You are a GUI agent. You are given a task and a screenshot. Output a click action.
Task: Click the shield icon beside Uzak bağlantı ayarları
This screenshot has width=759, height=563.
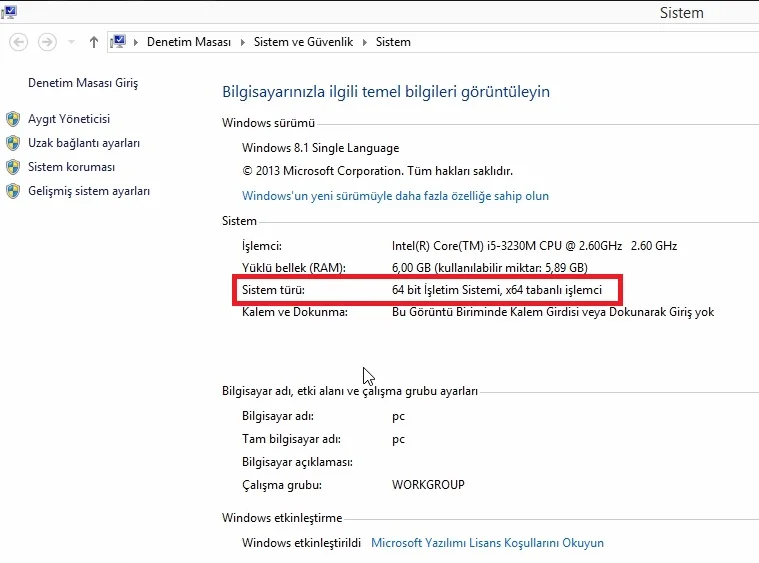(x=13, y=143)
